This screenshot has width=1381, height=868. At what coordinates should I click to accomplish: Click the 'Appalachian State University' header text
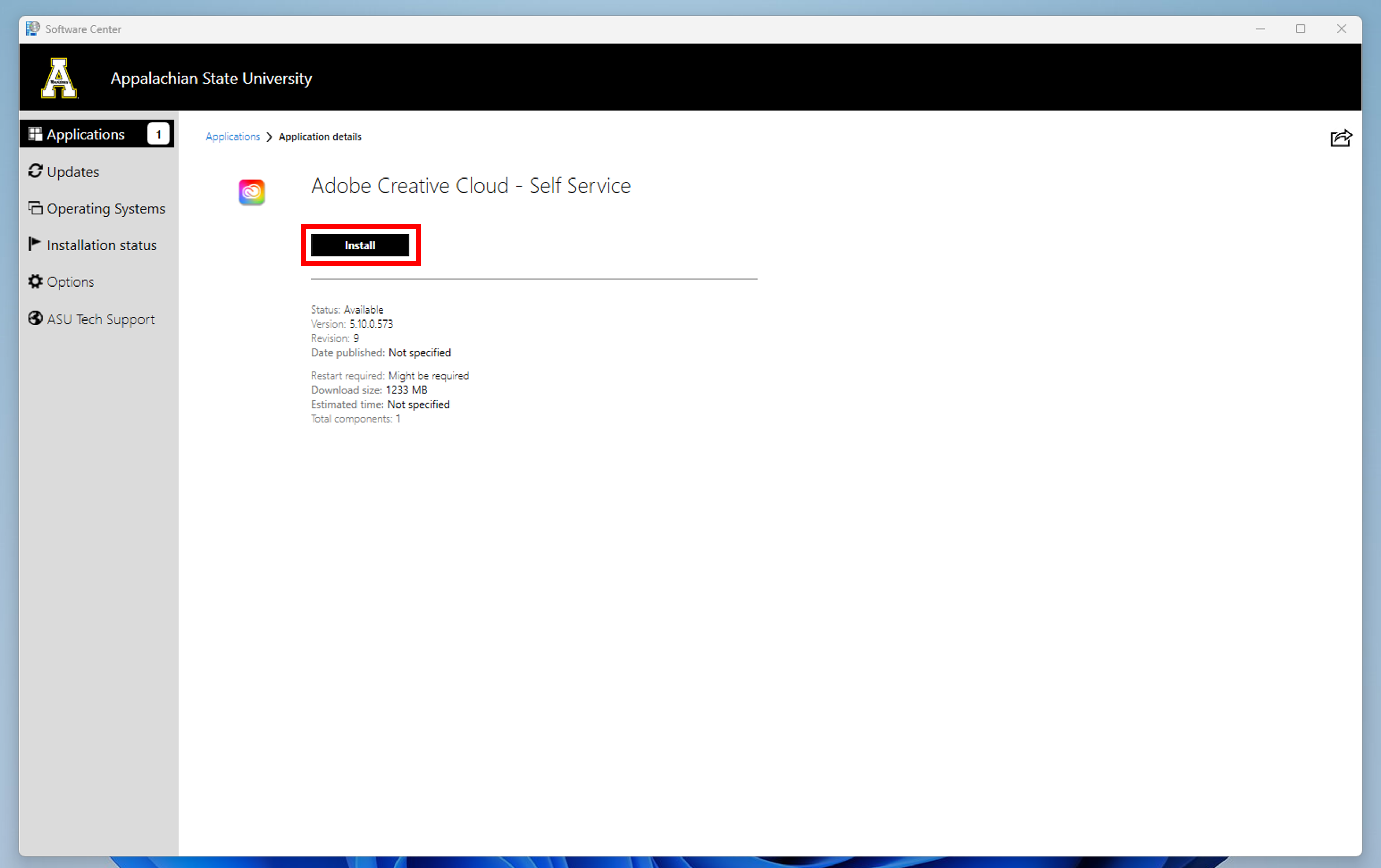pyautogui.click(x=211, y=78)
